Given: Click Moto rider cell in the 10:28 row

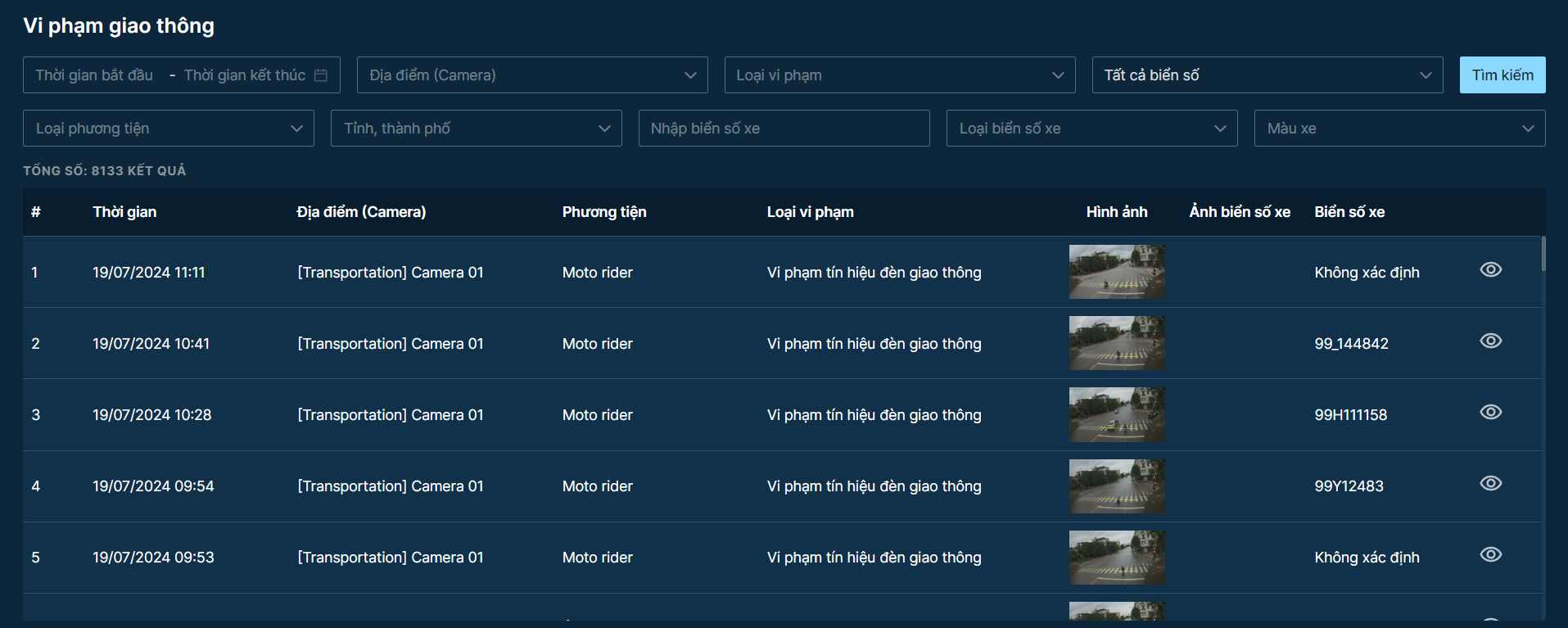Looking at the screenshot, I should coord(598,415).
